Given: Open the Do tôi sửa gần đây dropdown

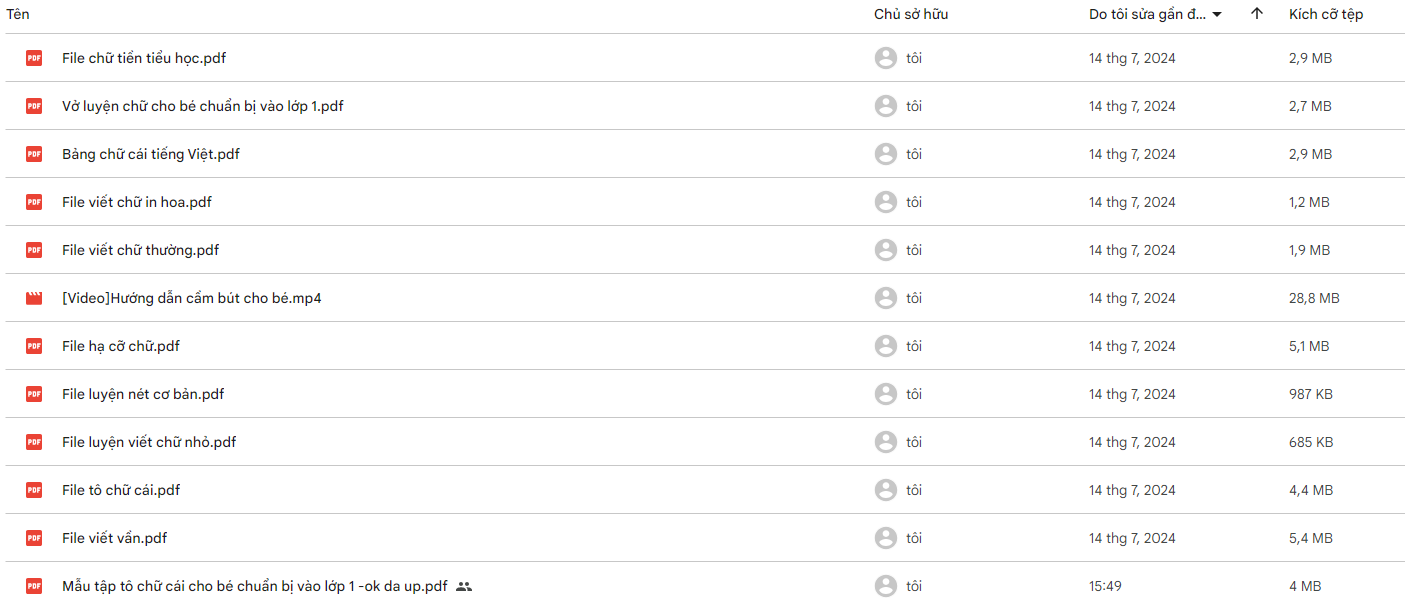Looking at the screenshot, I should coord(1156,14).
